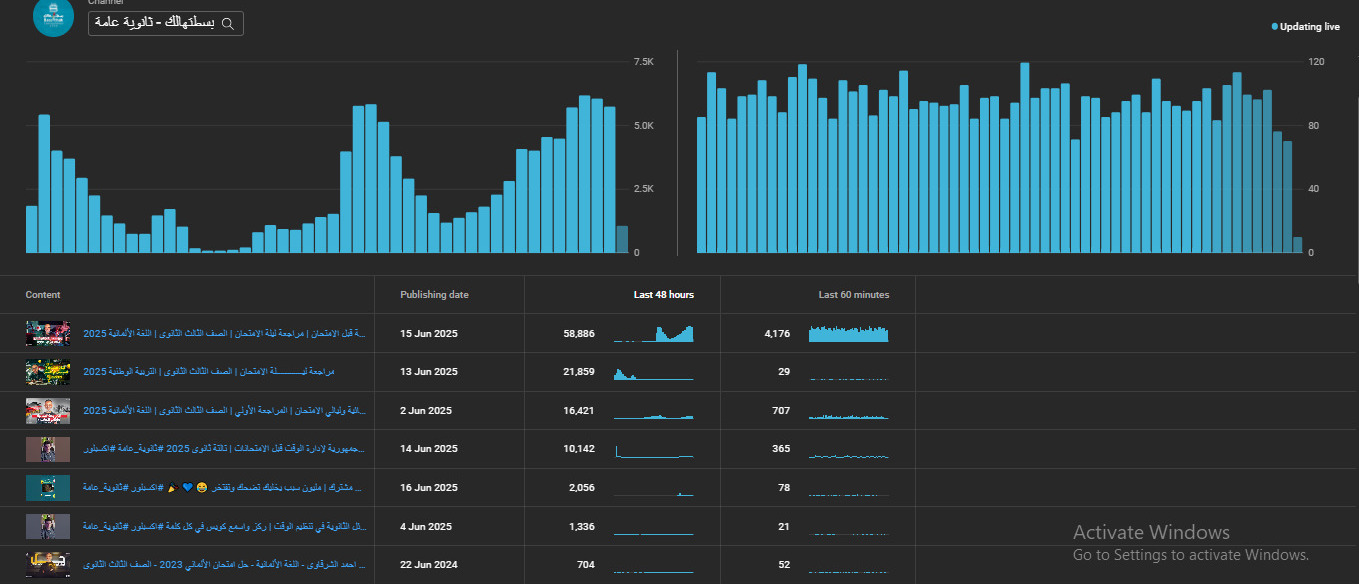Open the title link of the 2 Jun 2025 video

[224, 410]
